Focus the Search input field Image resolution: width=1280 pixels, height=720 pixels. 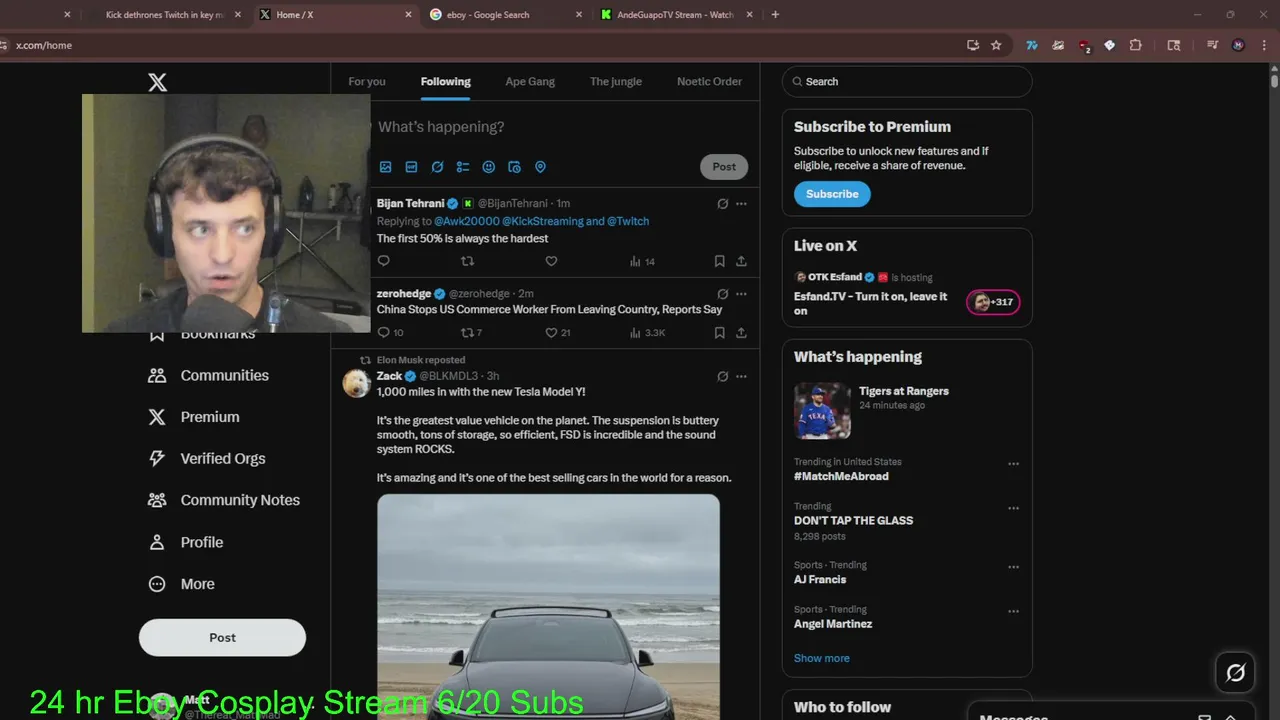click(x=907, y=82)
